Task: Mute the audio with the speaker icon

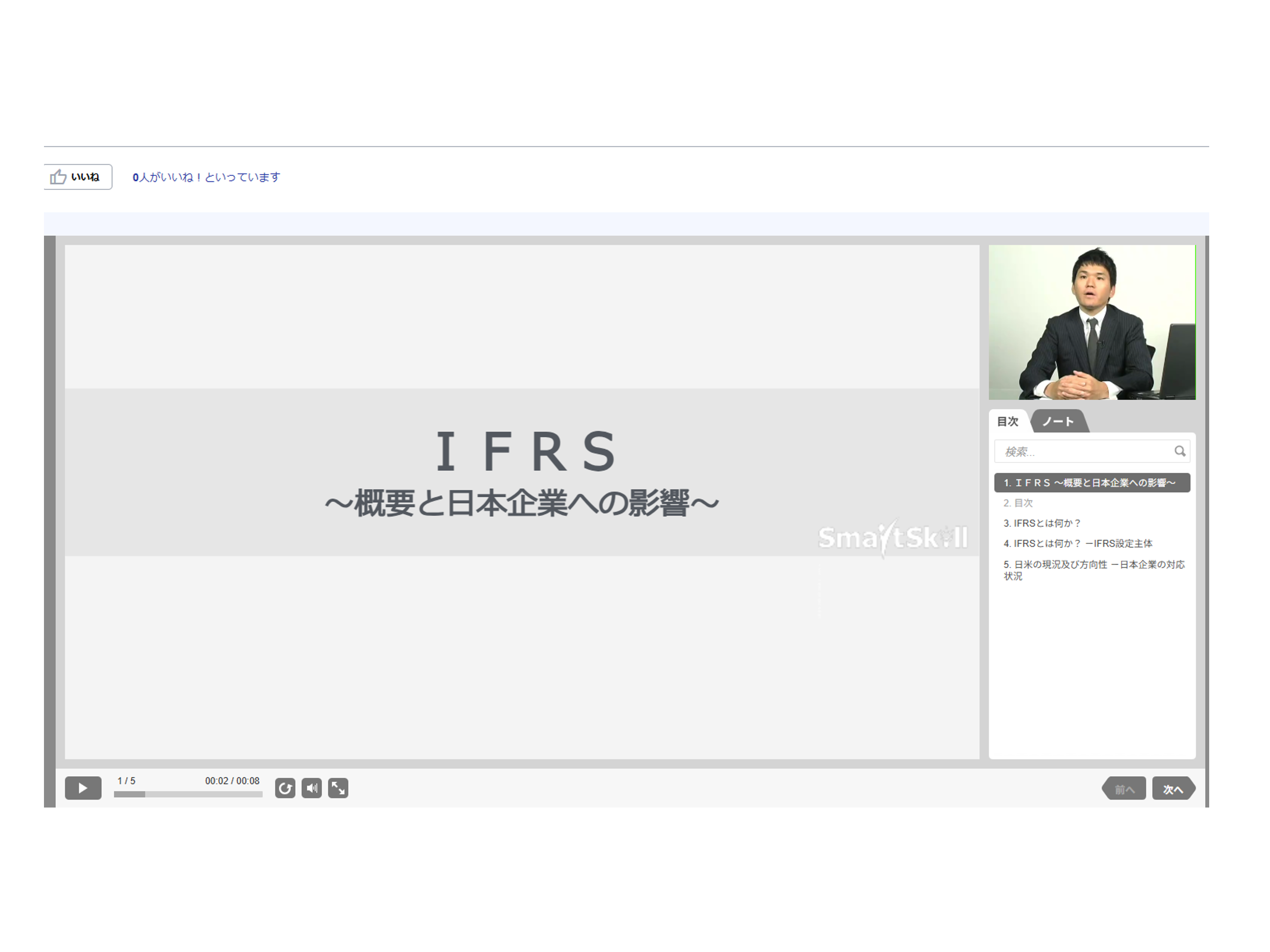Action: click(312, 788)
